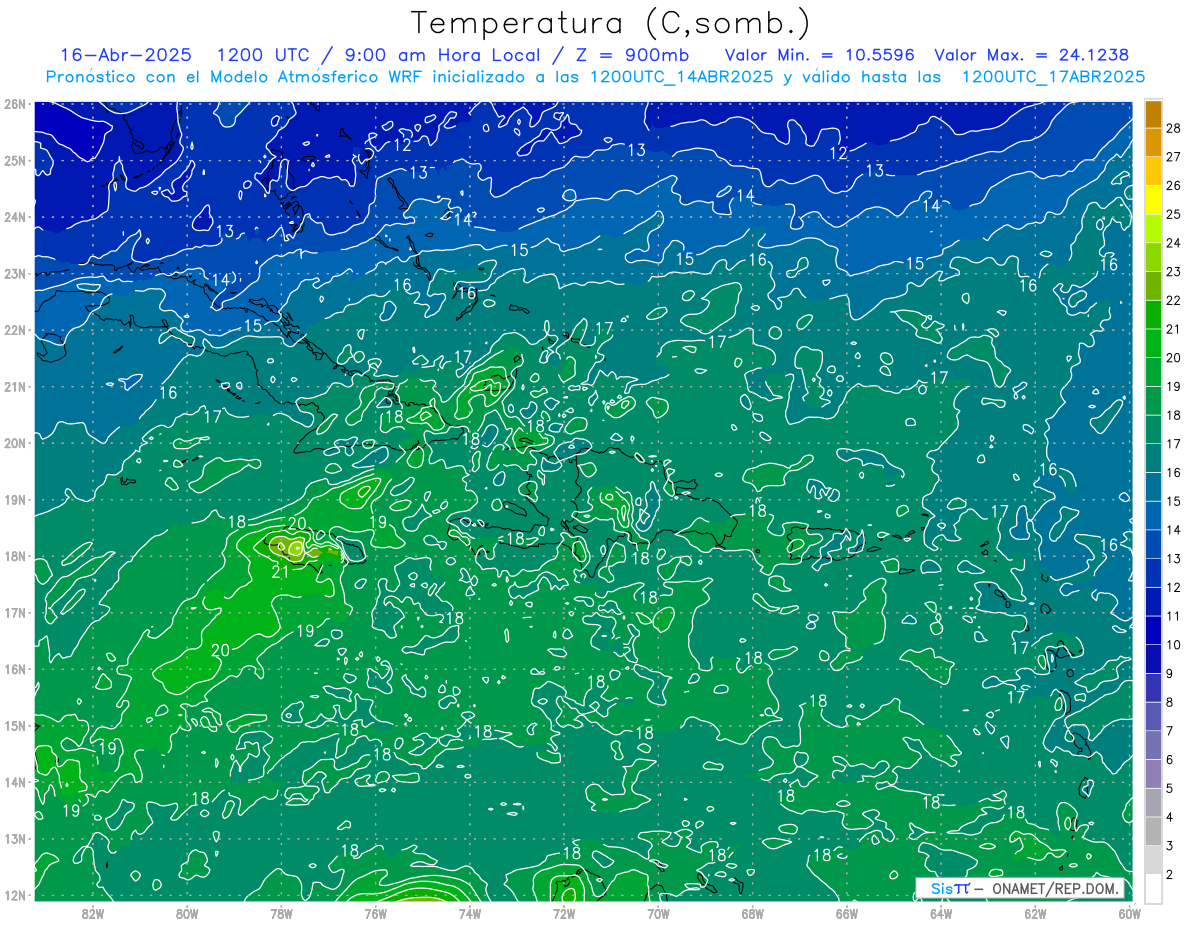Click the '66W' longitude axis label
1200x927 pixels.
pyautogui.click(x=847, y=913)
